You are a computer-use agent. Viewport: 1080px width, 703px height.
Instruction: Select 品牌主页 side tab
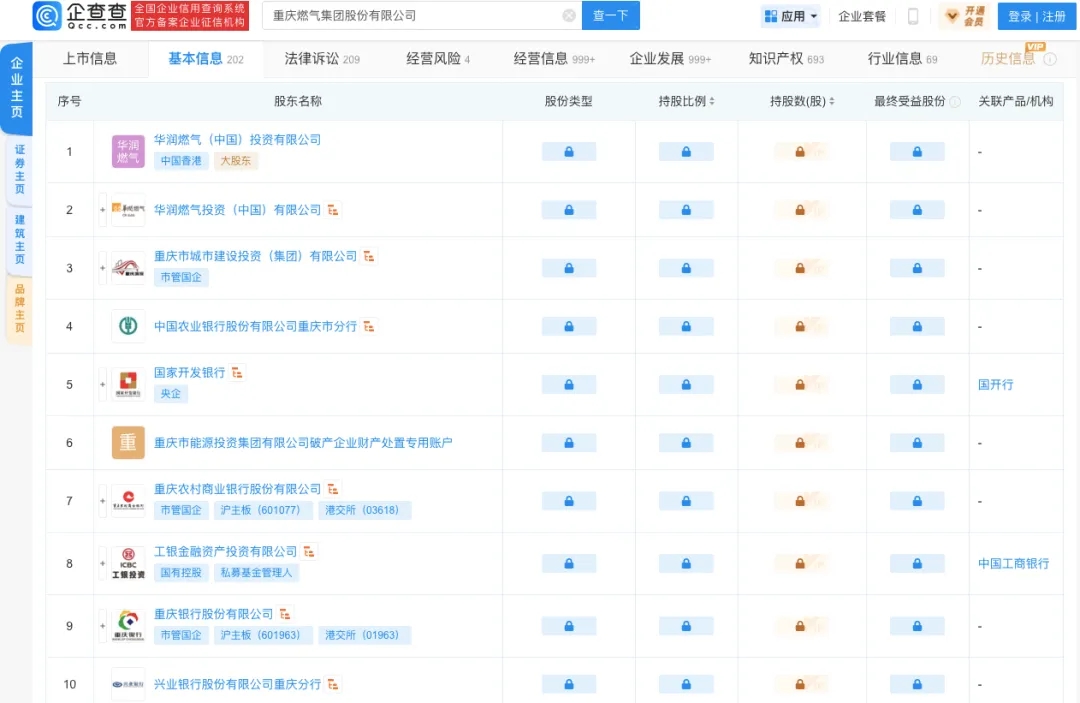(x=19, y=308)
